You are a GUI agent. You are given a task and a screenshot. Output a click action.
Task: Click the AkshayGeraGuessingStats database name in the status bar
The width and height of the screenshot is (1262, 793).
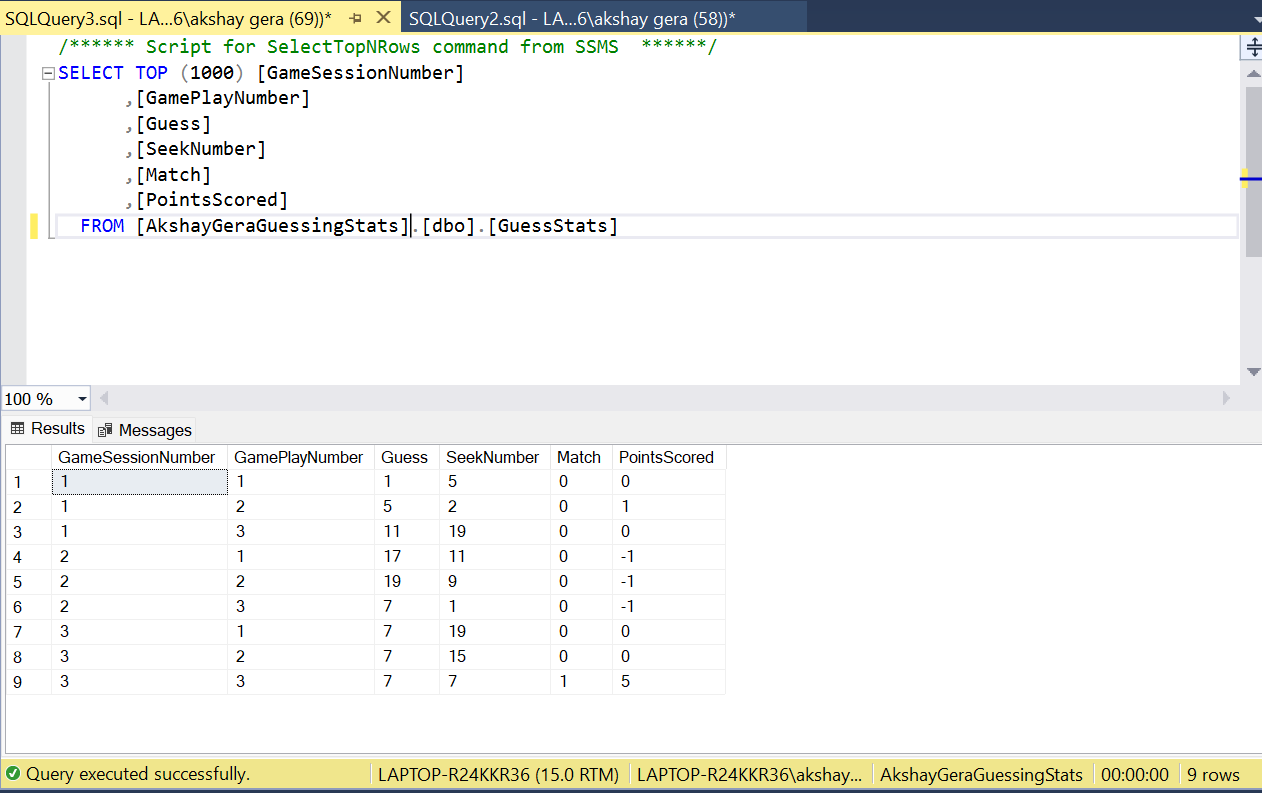(x=981, y=774)
